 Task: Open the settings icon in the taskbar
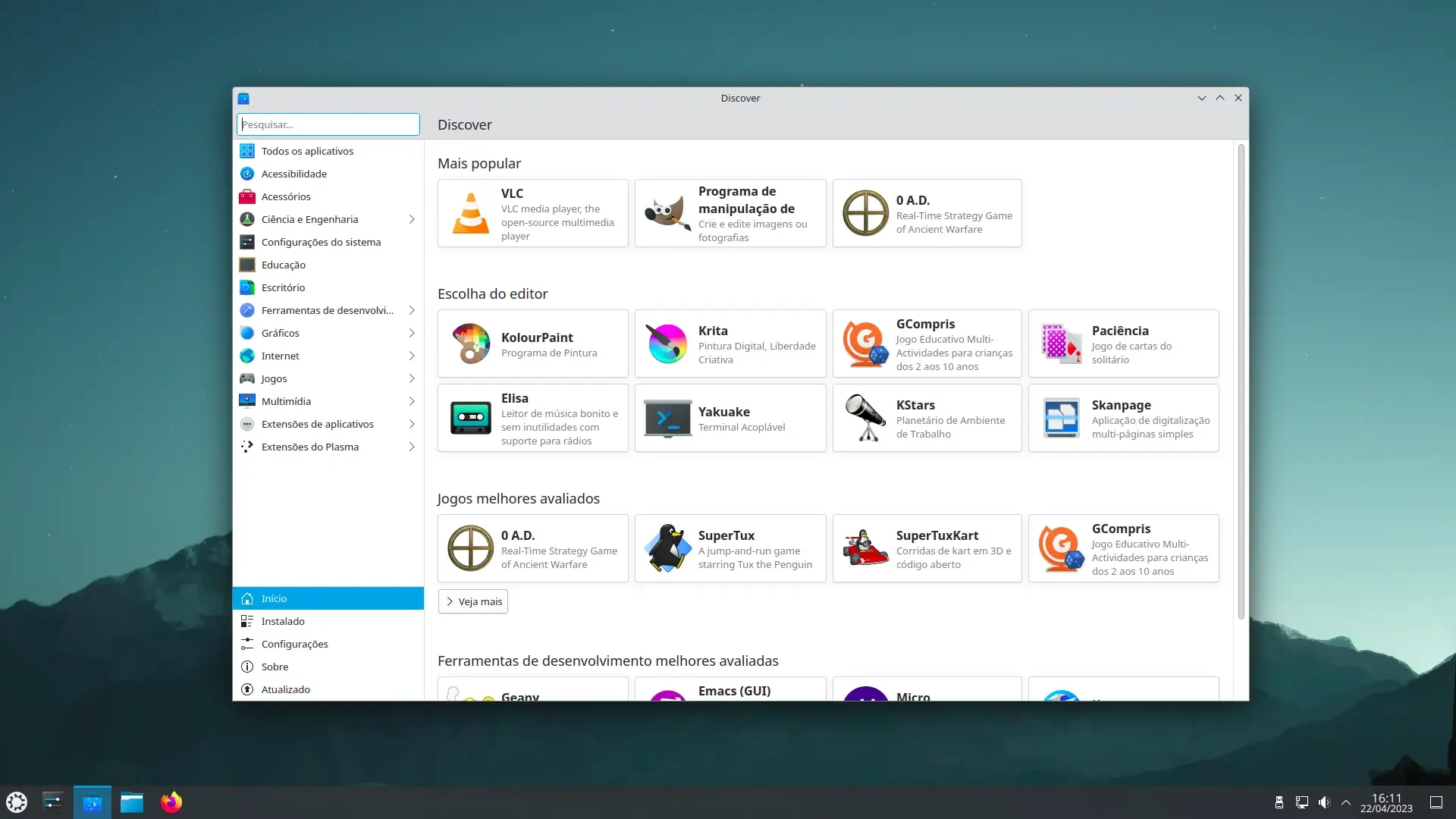[x=53, y=802]
